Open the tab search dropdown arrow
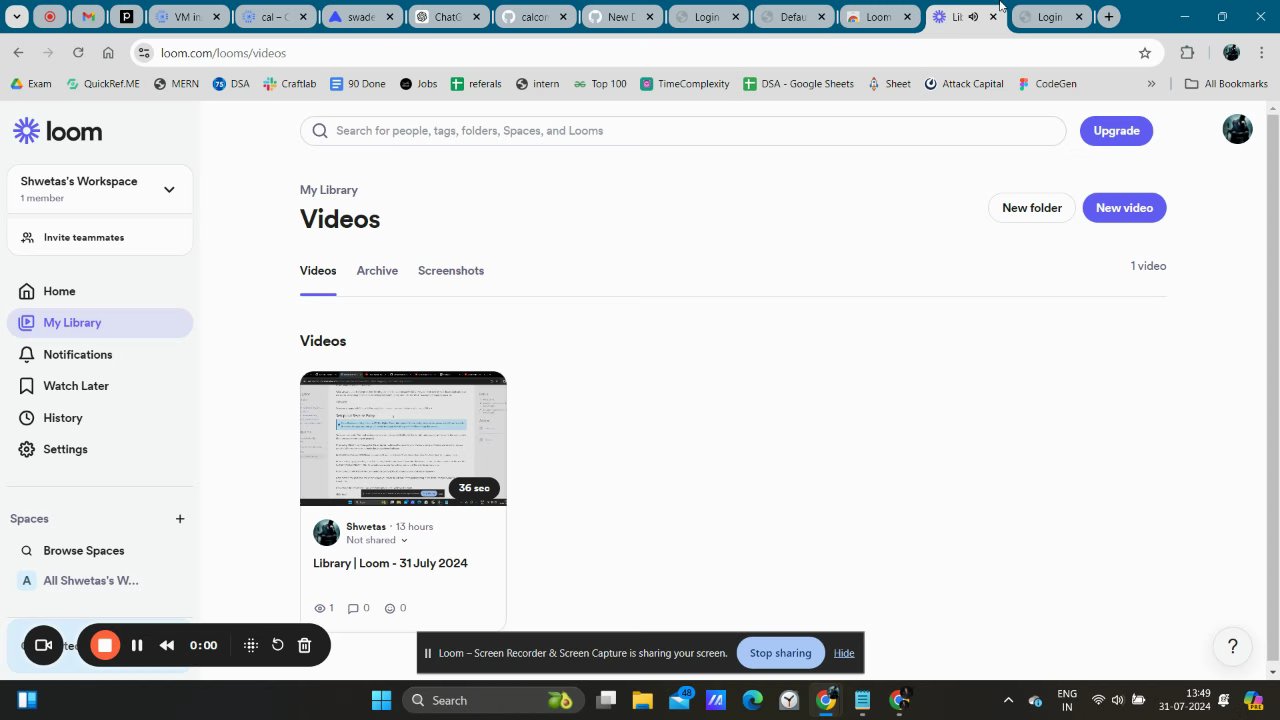Viewport: 1280px width, 720px height. [x=17, y=17]
